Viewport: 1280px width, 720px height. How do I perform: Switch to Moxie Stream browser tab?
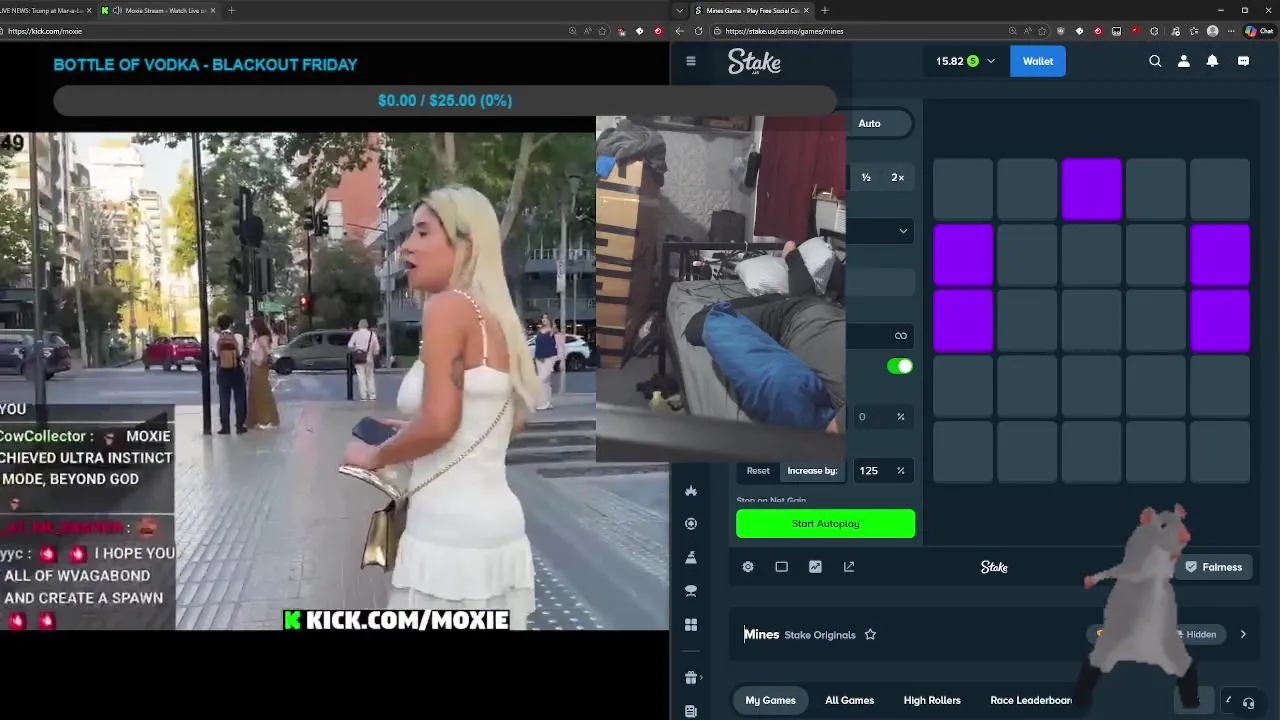[x=158, y=10]
